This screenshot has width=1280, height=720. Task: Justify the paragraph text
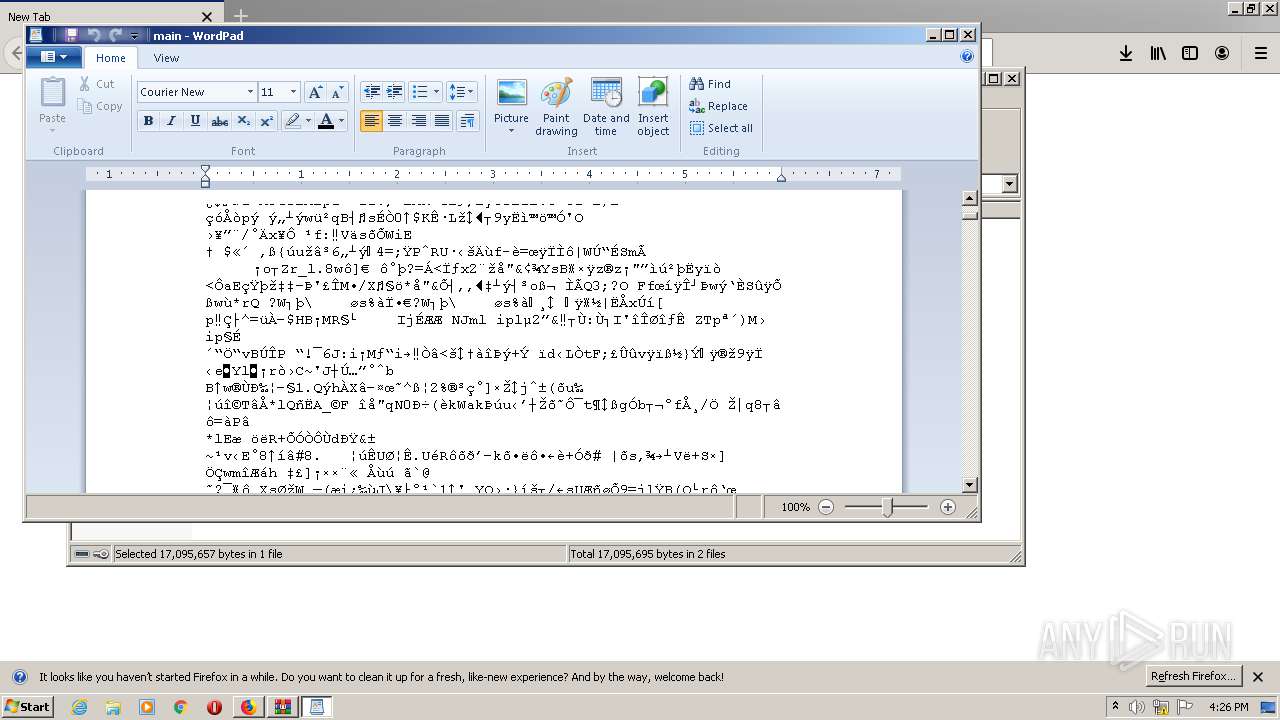pos(441,121)
